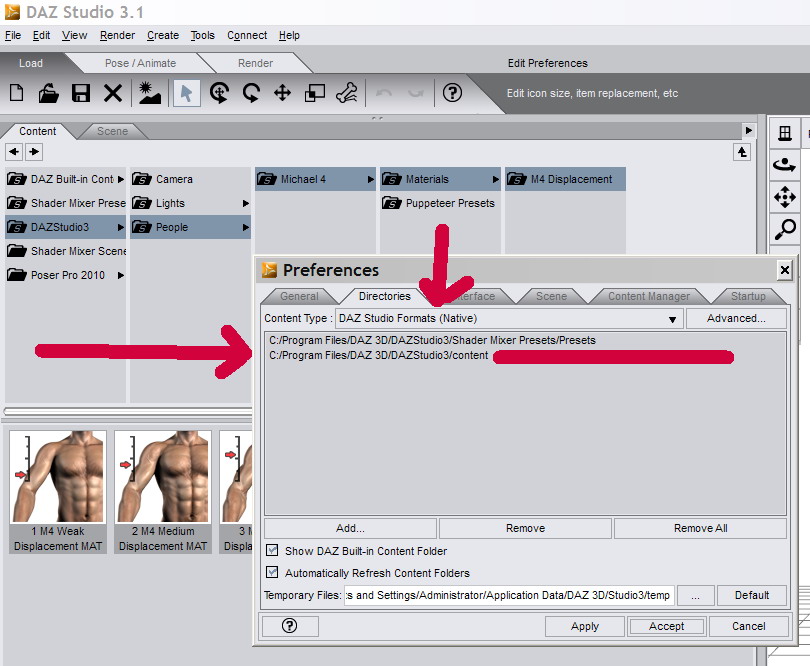The width and height of the screenshot is (810, 666).
Task: Open the Render menu
Action: [117, 35]
